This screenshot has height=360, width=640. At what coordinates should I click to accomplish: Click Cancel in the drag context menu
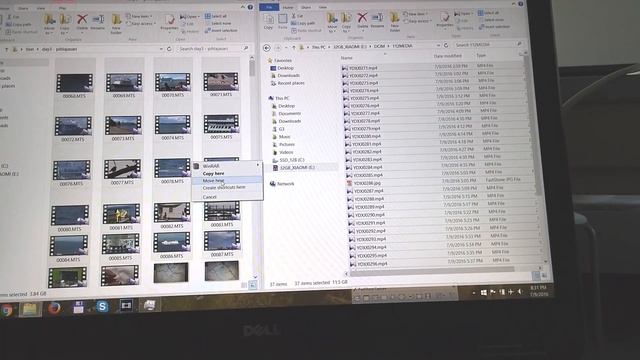(x=209, y=197)
